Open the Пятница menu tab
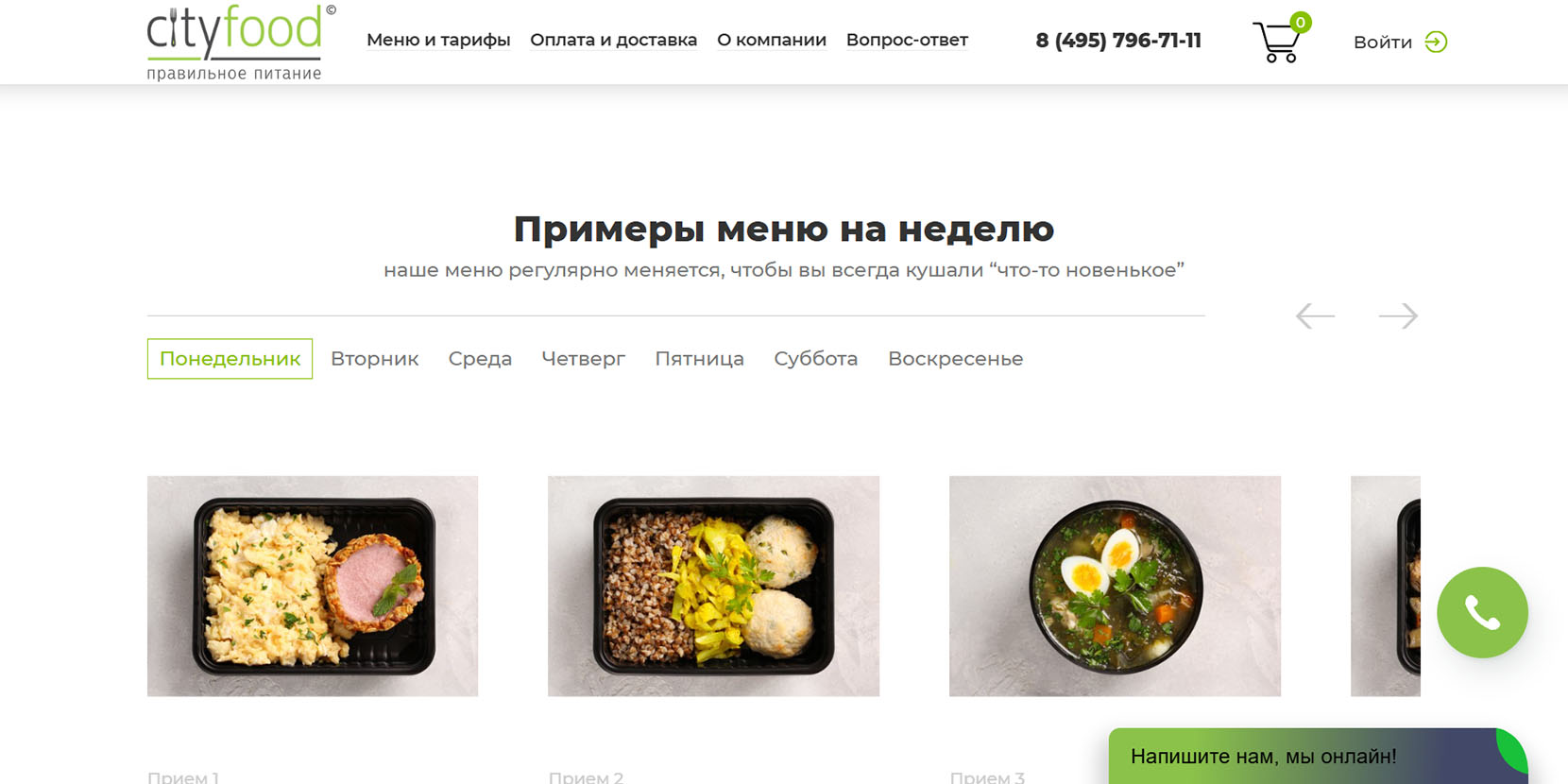The image size is (1568, 784). 699,359
